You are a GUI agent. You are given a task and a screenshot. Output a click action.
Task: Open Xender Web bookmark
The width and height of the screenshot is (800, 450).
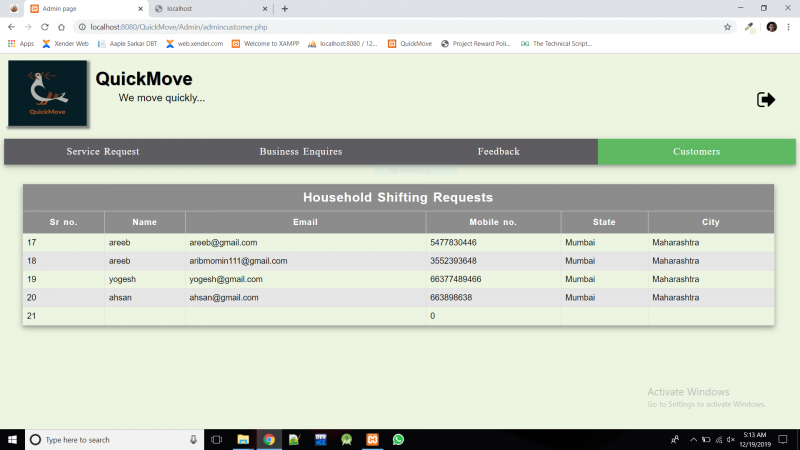point(65,44)
